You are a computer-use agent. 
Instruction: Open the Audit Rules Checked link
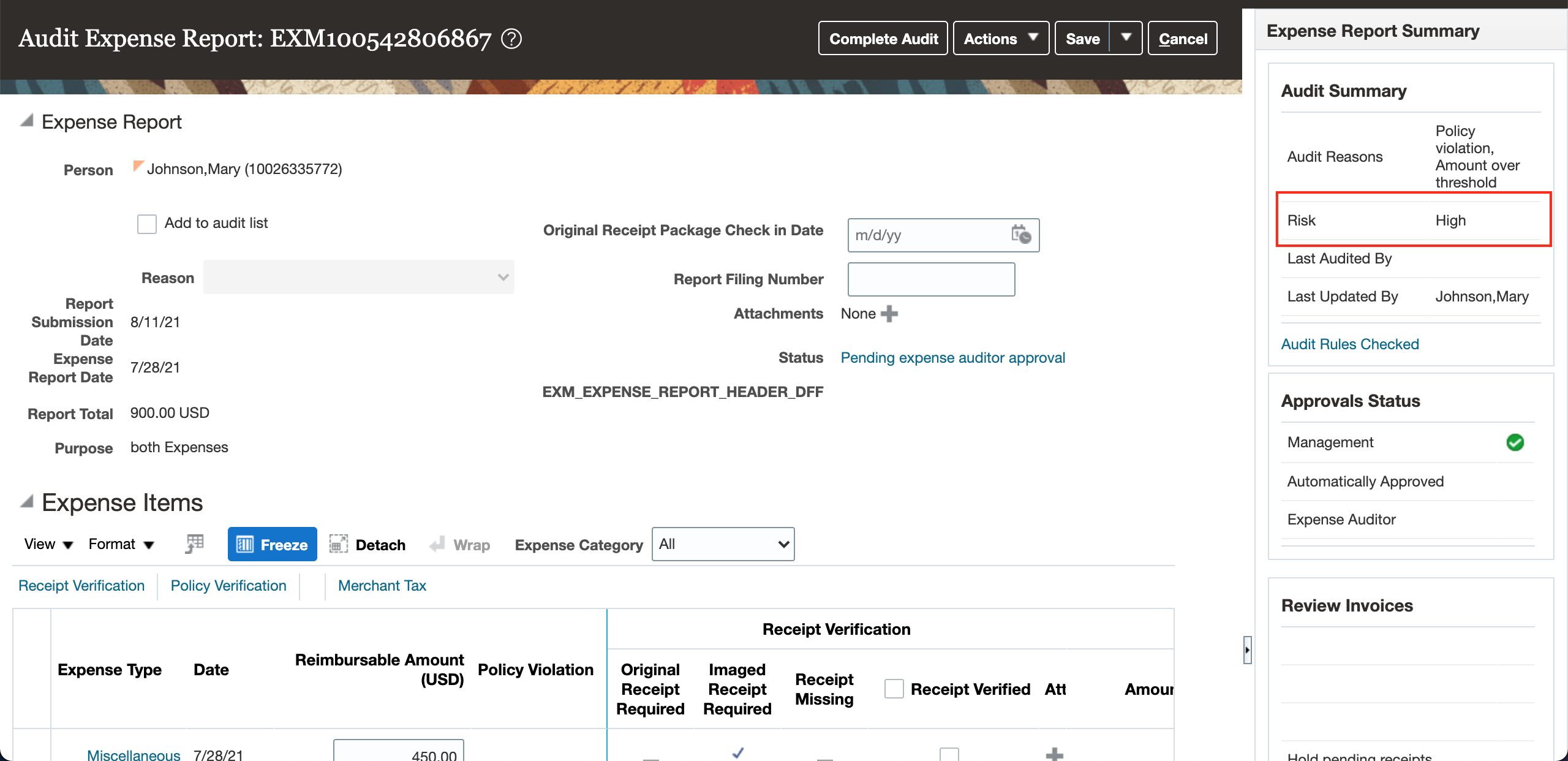(1349, 344)
